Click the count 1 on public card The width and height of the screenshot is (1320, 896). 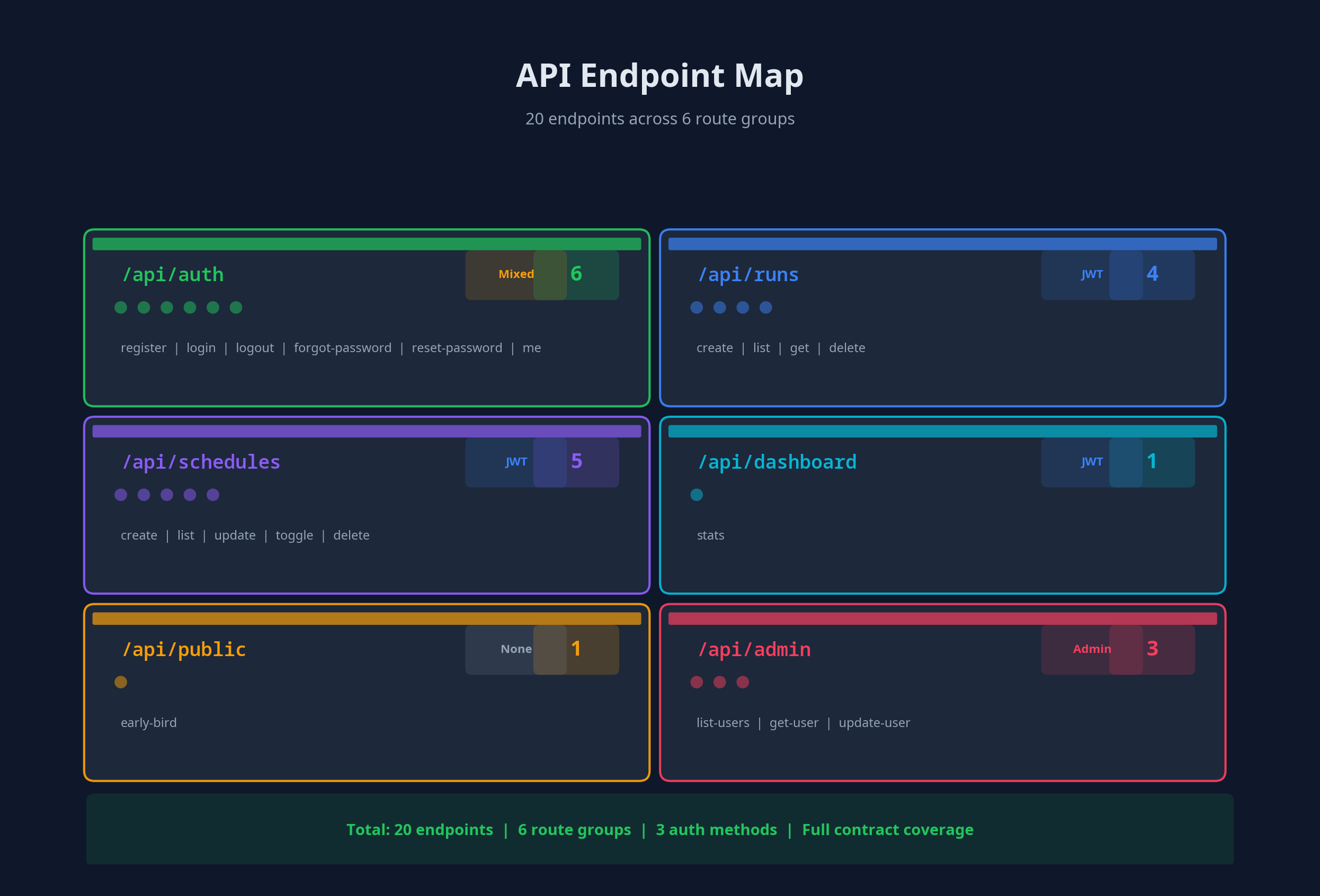click(576, 649)
